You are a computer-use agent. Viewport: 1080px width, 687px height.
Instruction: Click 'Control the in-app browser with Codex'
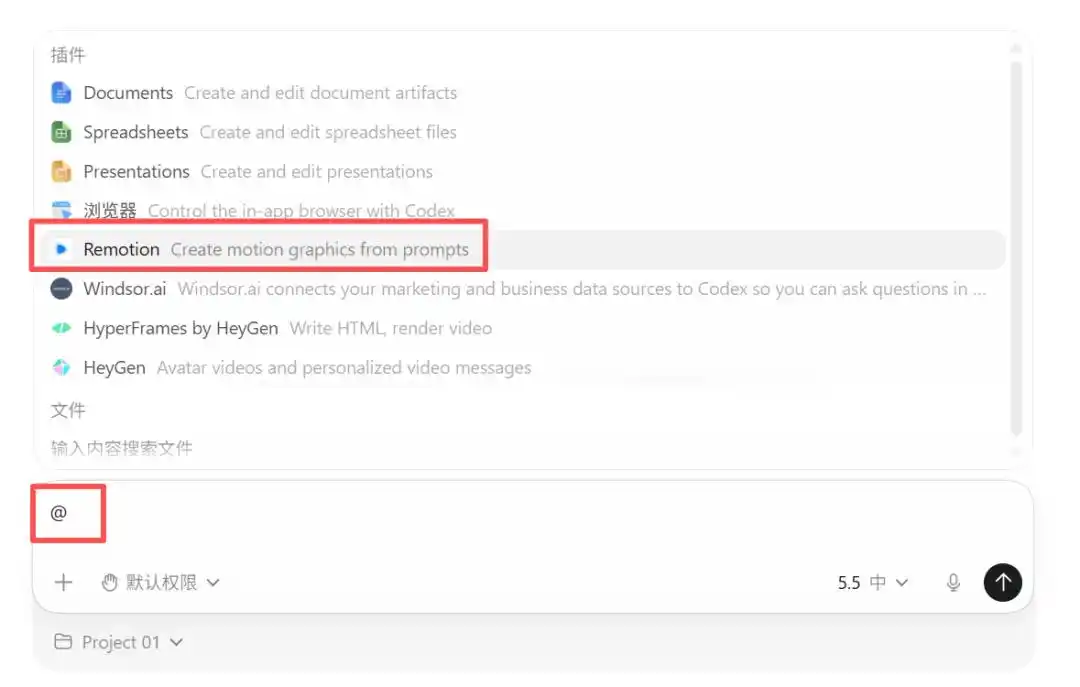coord(301,210)
